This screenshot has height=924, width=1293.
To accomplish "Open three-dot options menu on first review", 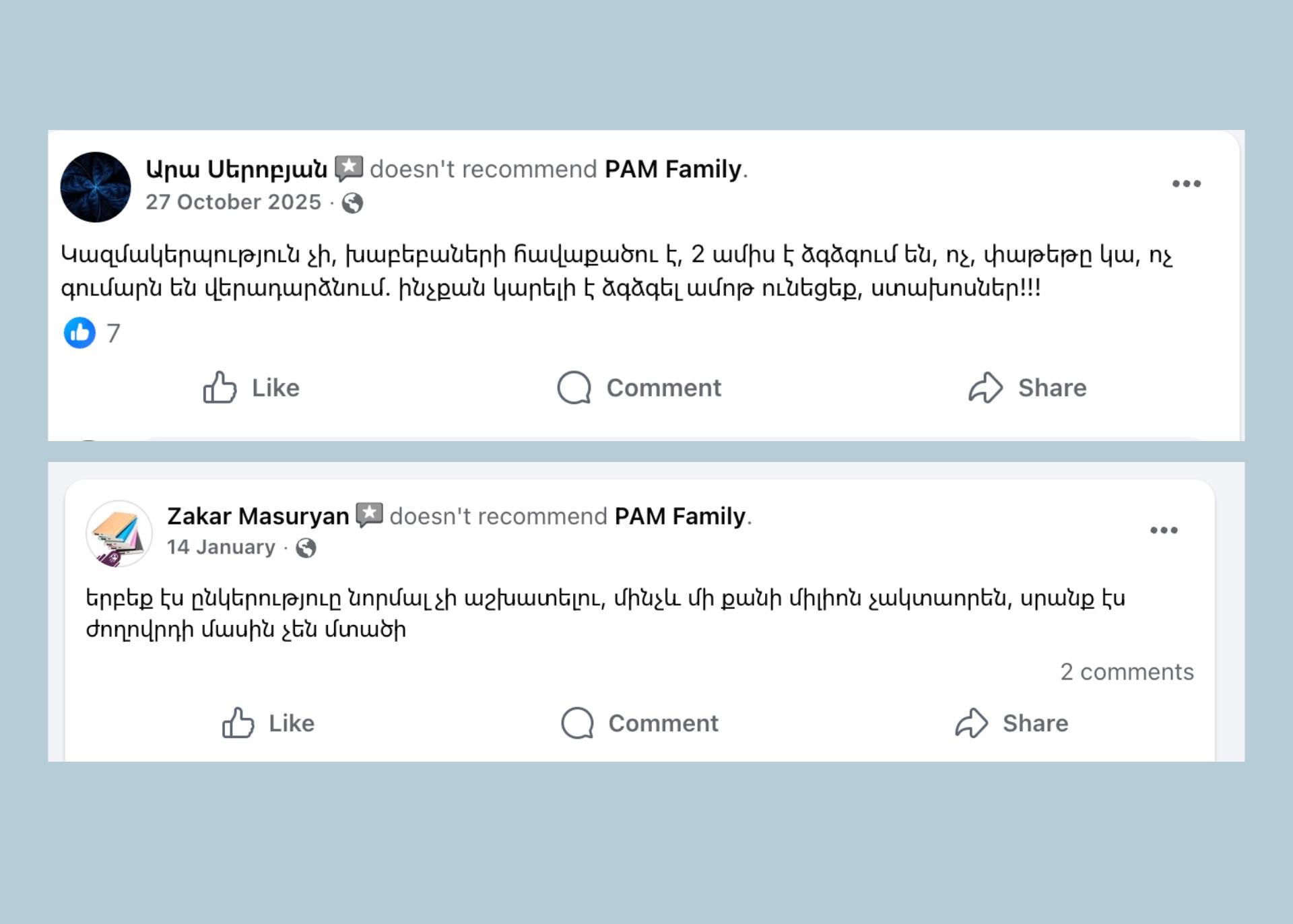I will 1186,184.
